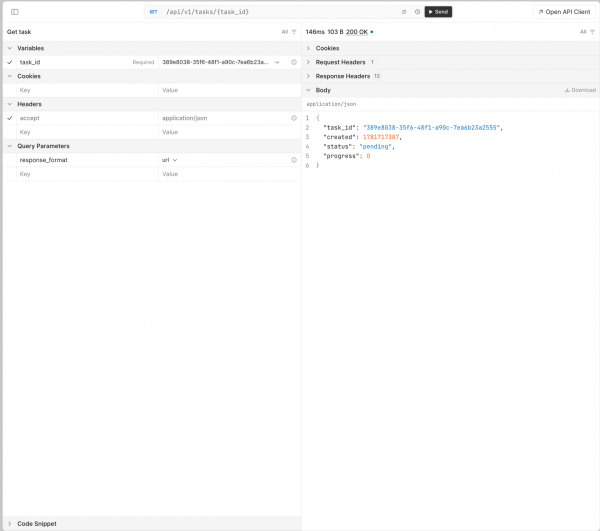Download the response body
This screenshot has height=531, width=600.
(580, 90)
